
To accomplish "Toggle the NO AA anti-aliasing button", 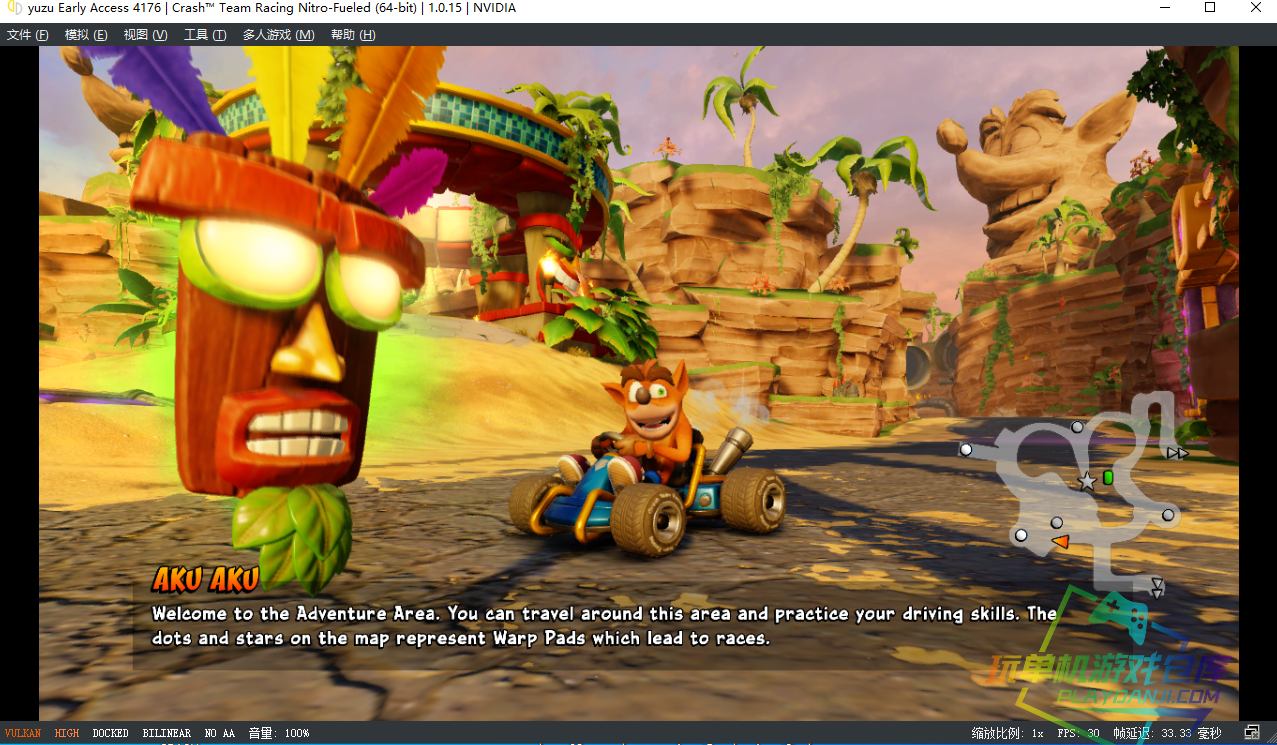I will coord(220,733).
